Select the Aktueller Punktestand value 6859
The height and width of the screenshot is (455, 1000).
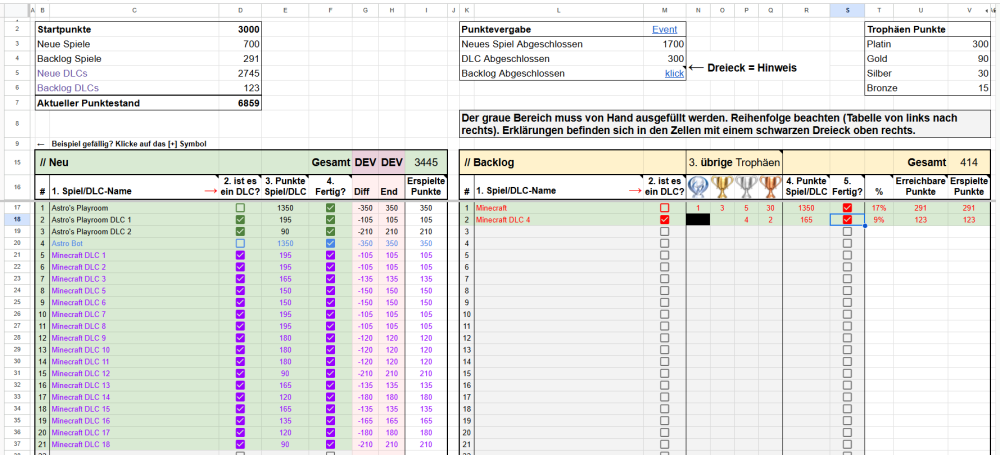[x=249, y=103]
